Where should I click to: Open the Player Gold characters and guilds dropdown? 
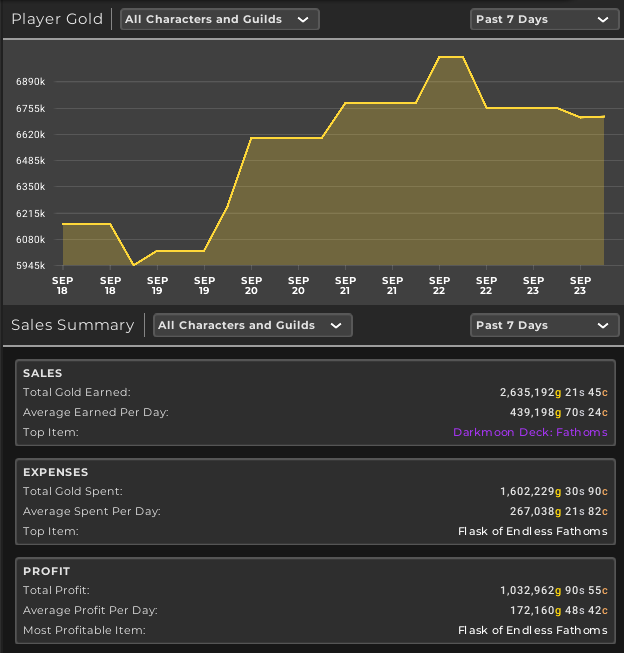[219, 19]
